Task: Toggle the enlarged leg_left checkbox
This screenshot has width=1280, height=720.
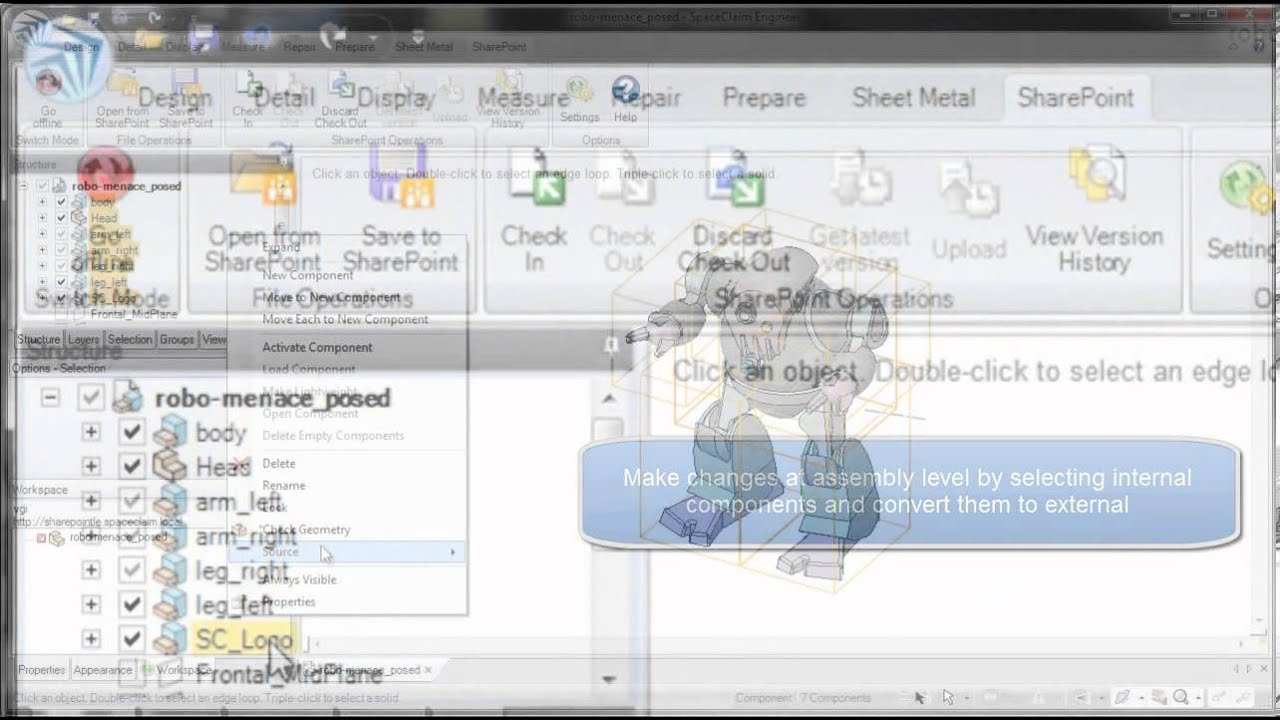Action: [131, 604]
